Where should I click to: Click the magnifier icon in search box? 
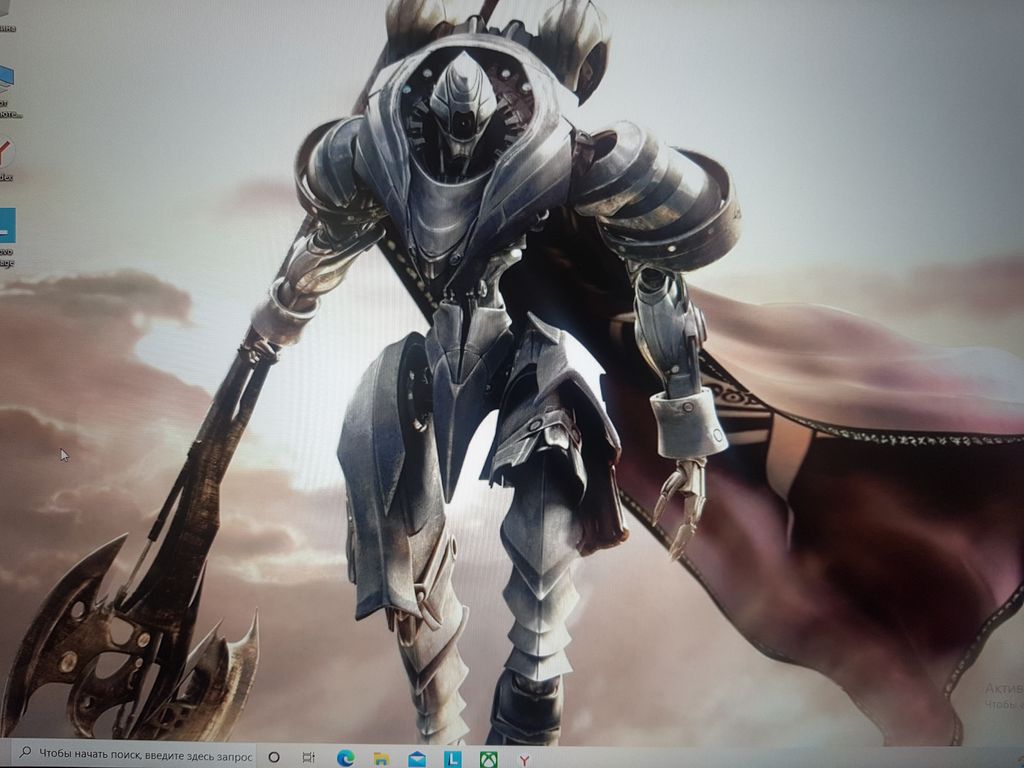click(x=25, y=752)
